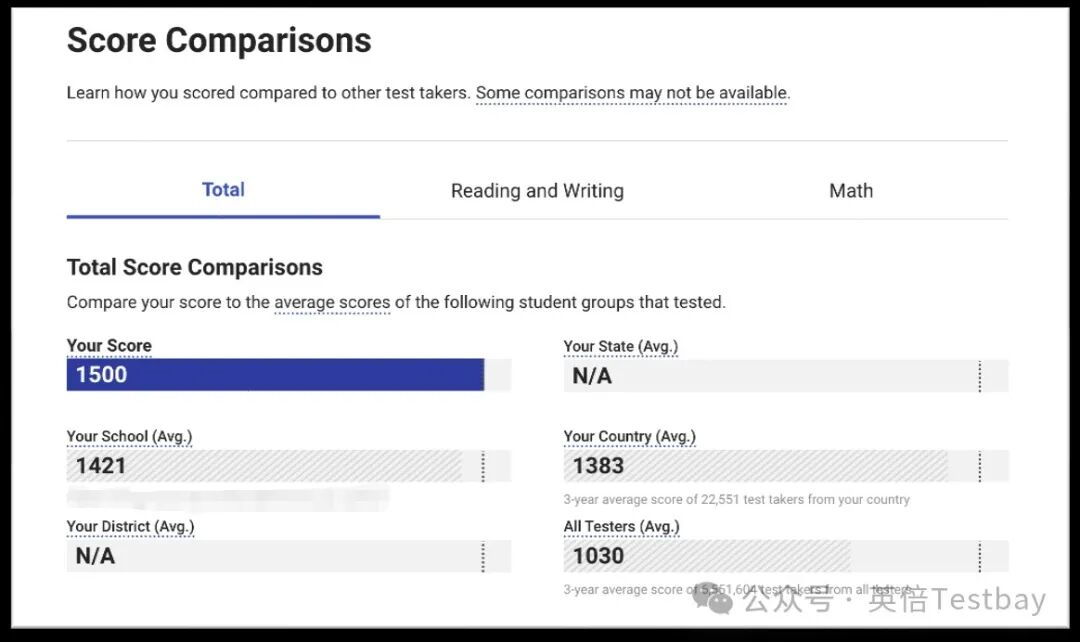
Task: Click dotted marker line in All Testers bar
Action: click(x=979, y=556)
